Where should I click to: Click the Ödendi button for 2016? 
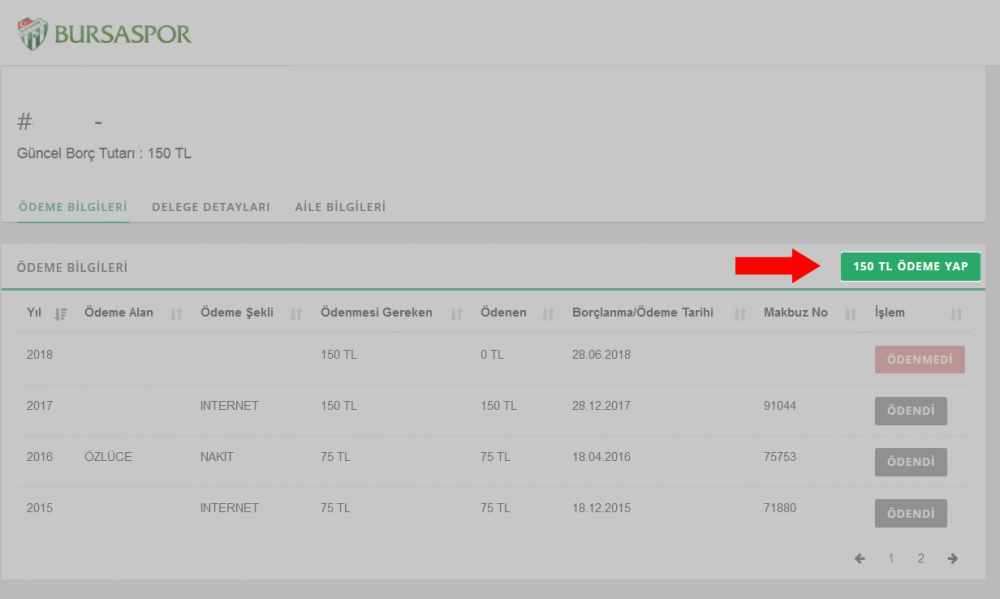pyautogui.click(x=910, y=462)
